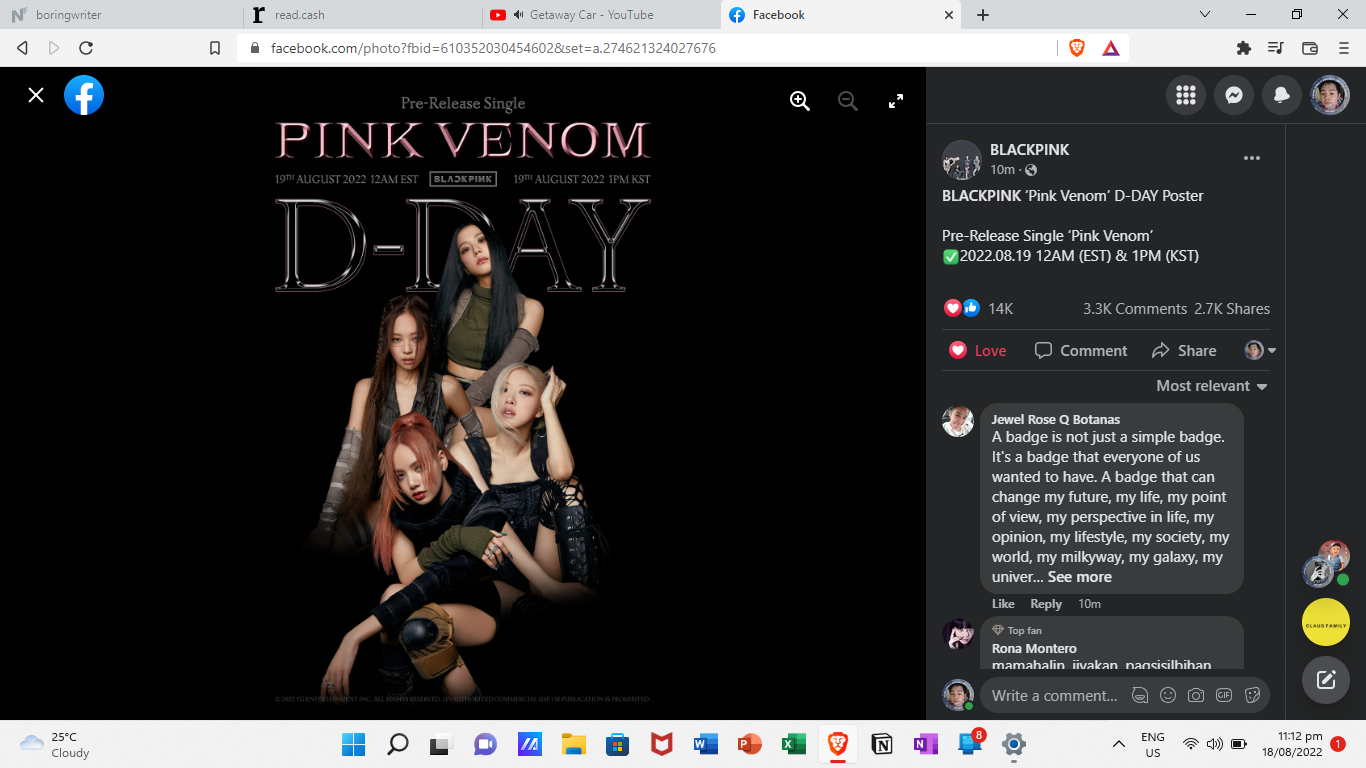The width and height of the screenshot is (1366, 768).
Task: Close the Facebook browser tab
Action: 949,15
